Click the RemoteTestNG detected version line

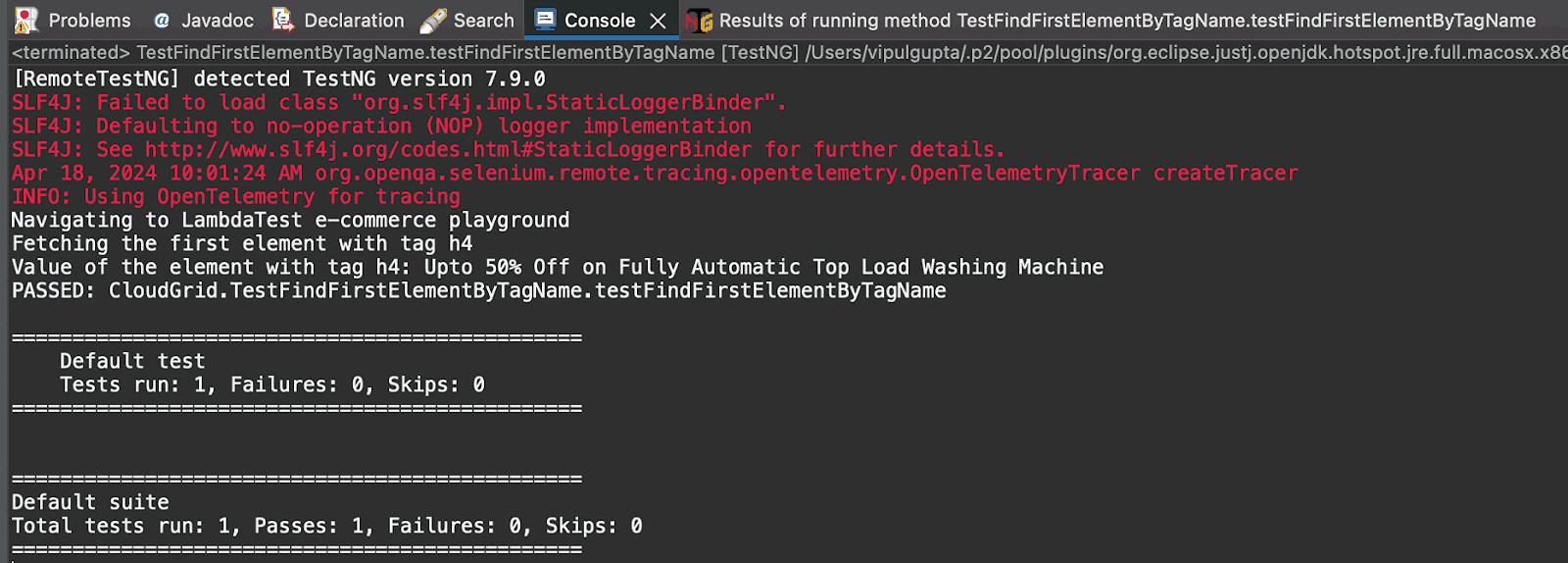coord(278,79)
